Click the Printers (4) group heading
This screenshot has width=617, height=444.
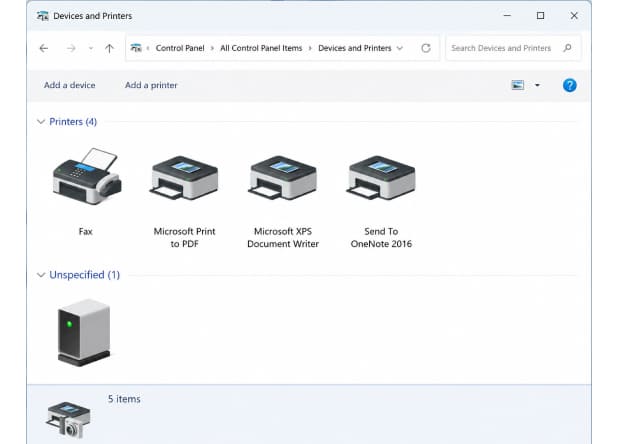point(73,122)
